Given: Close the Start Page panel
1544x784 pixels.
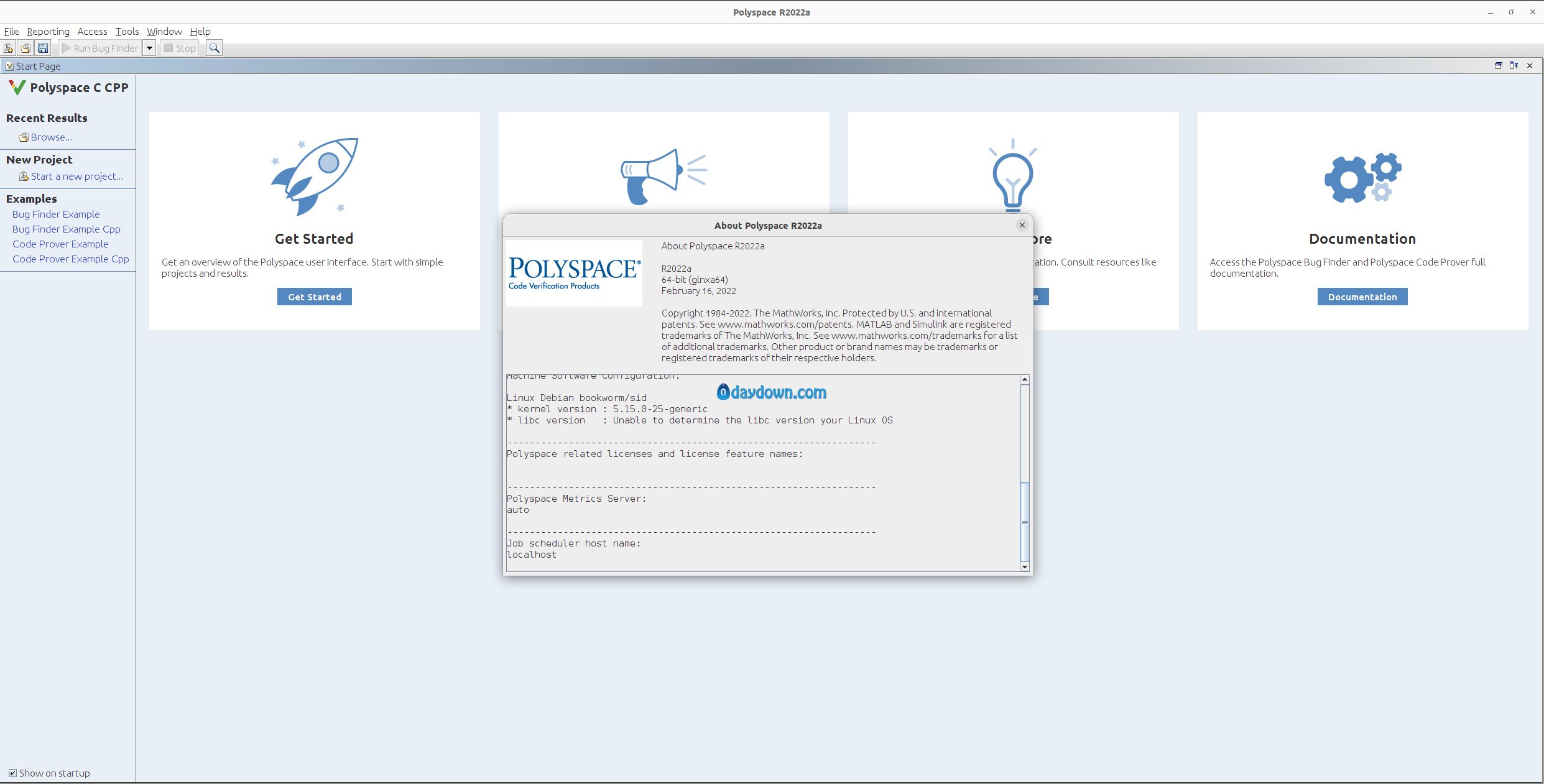Looking at the screenshot, I should tap(1530, 65).
